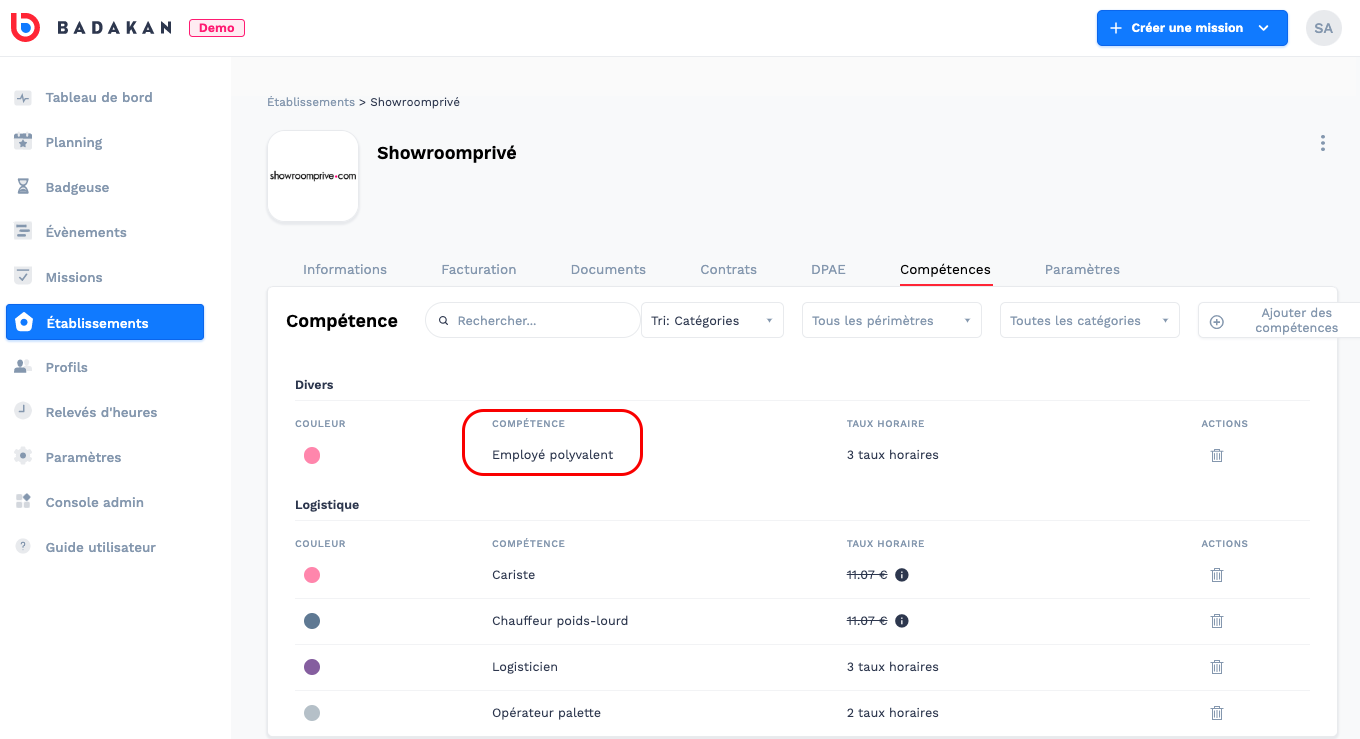The height and width of the screenshot is (739, 1360).
Task: Delete the Opérateur palette competence
Action: pyautogui.click(x=1217, y=713)
